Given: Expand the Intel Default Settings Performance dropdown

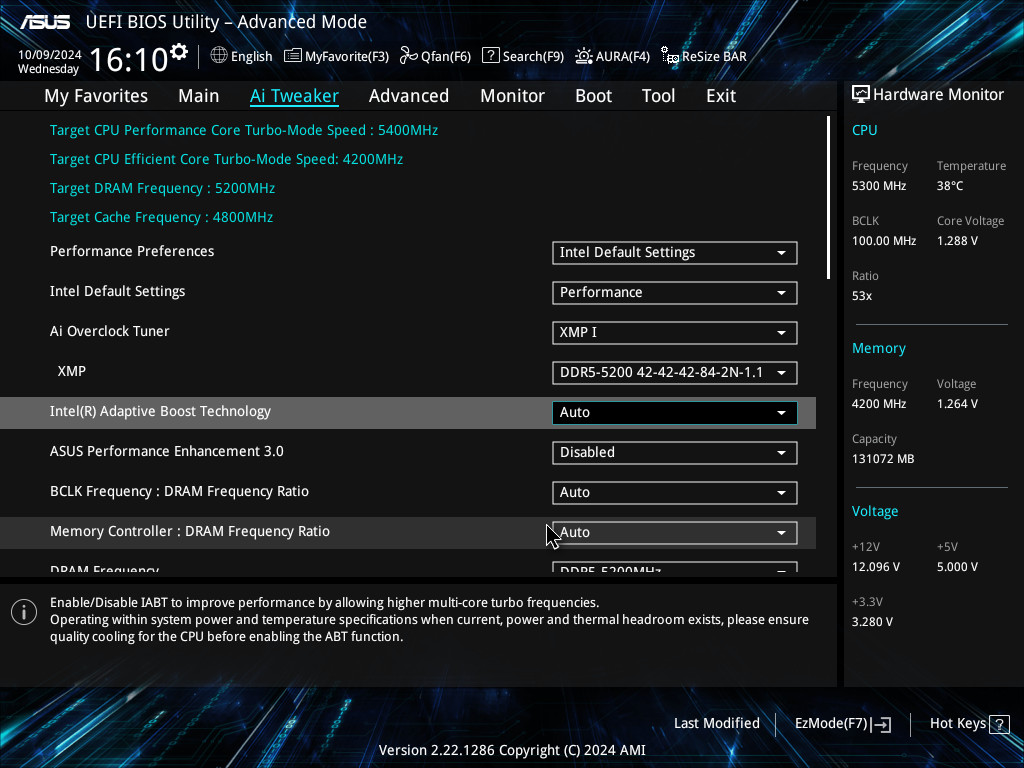Looking at the screenshot, I should (x=675, y=293).
